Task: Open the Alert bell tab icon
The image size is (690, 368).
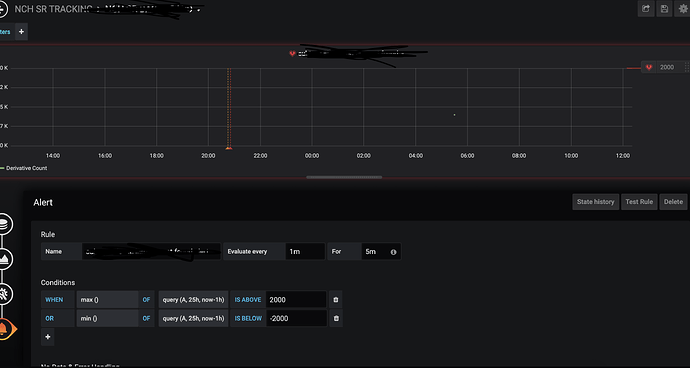Action: [5, 328]
